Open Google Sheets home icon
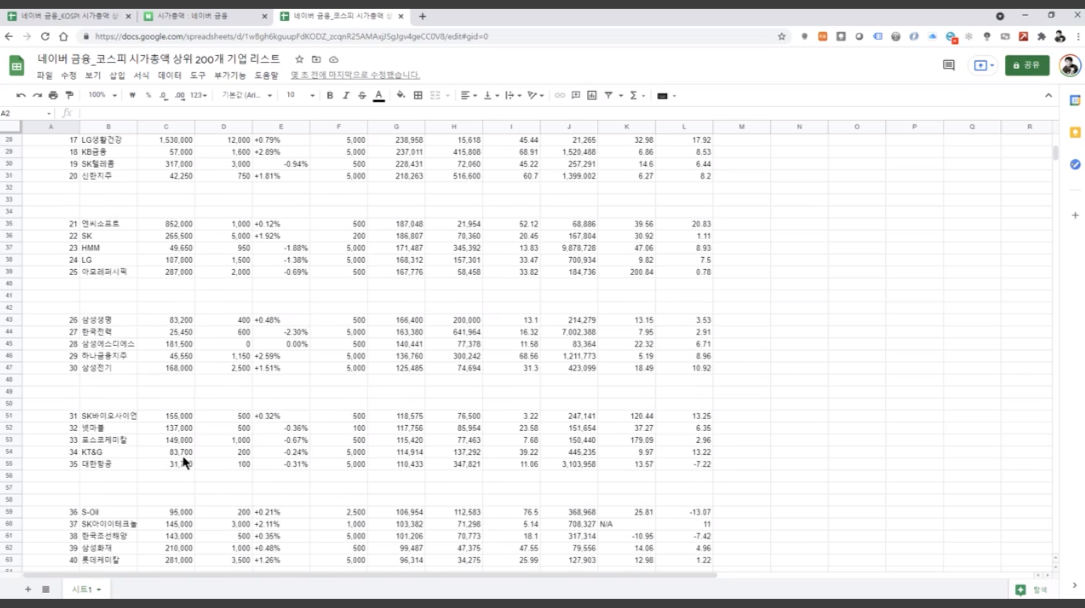 click(16, 66)
